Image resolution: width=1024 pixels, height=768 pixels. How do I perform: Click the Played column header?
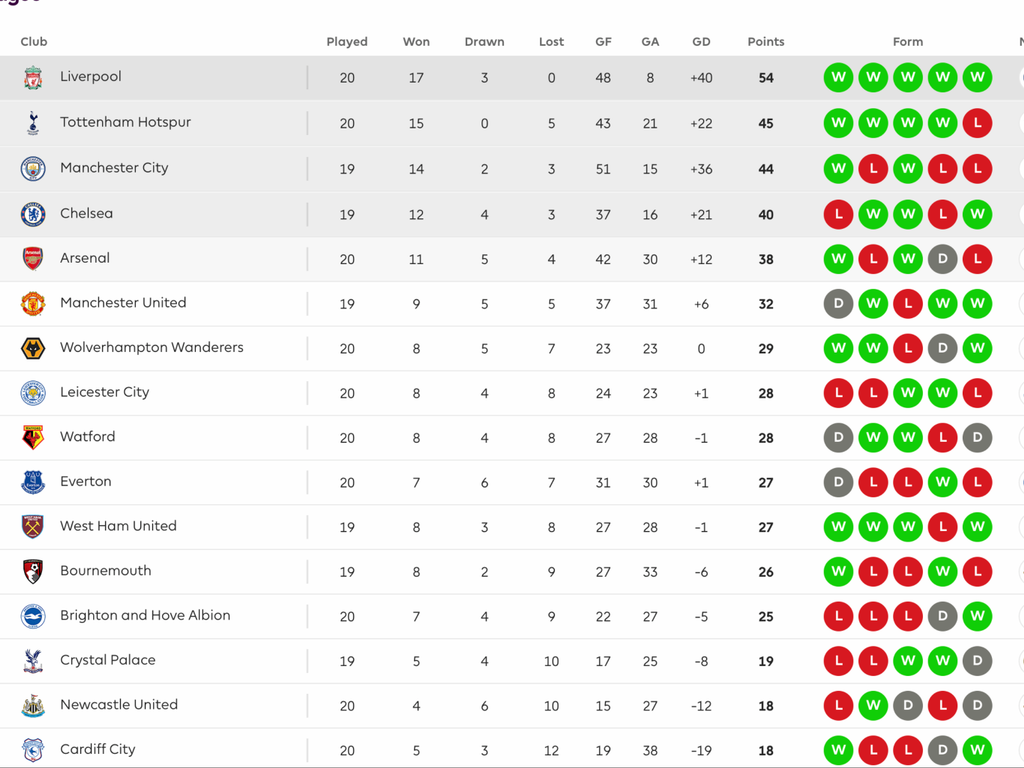(347, 42)
